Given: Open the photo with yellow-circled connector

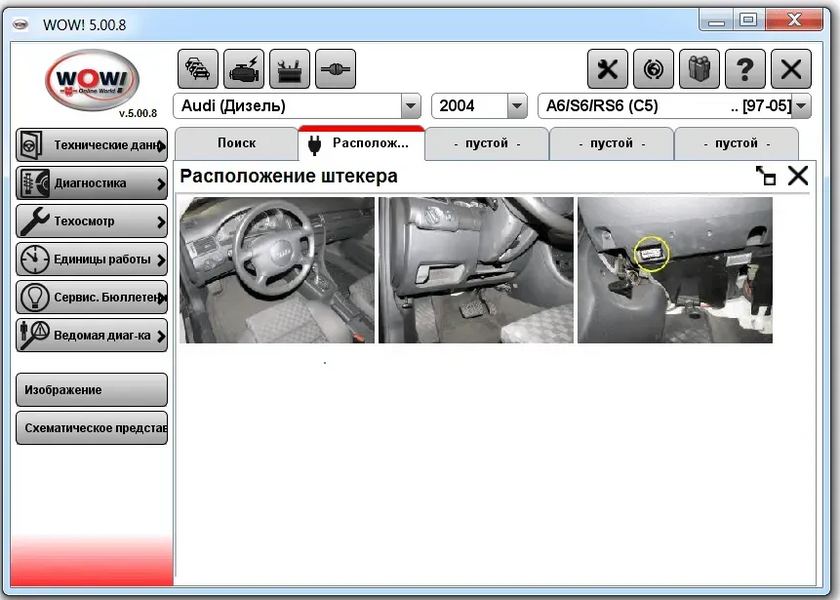Looking at the screenshot, I should tap(675, 270).
